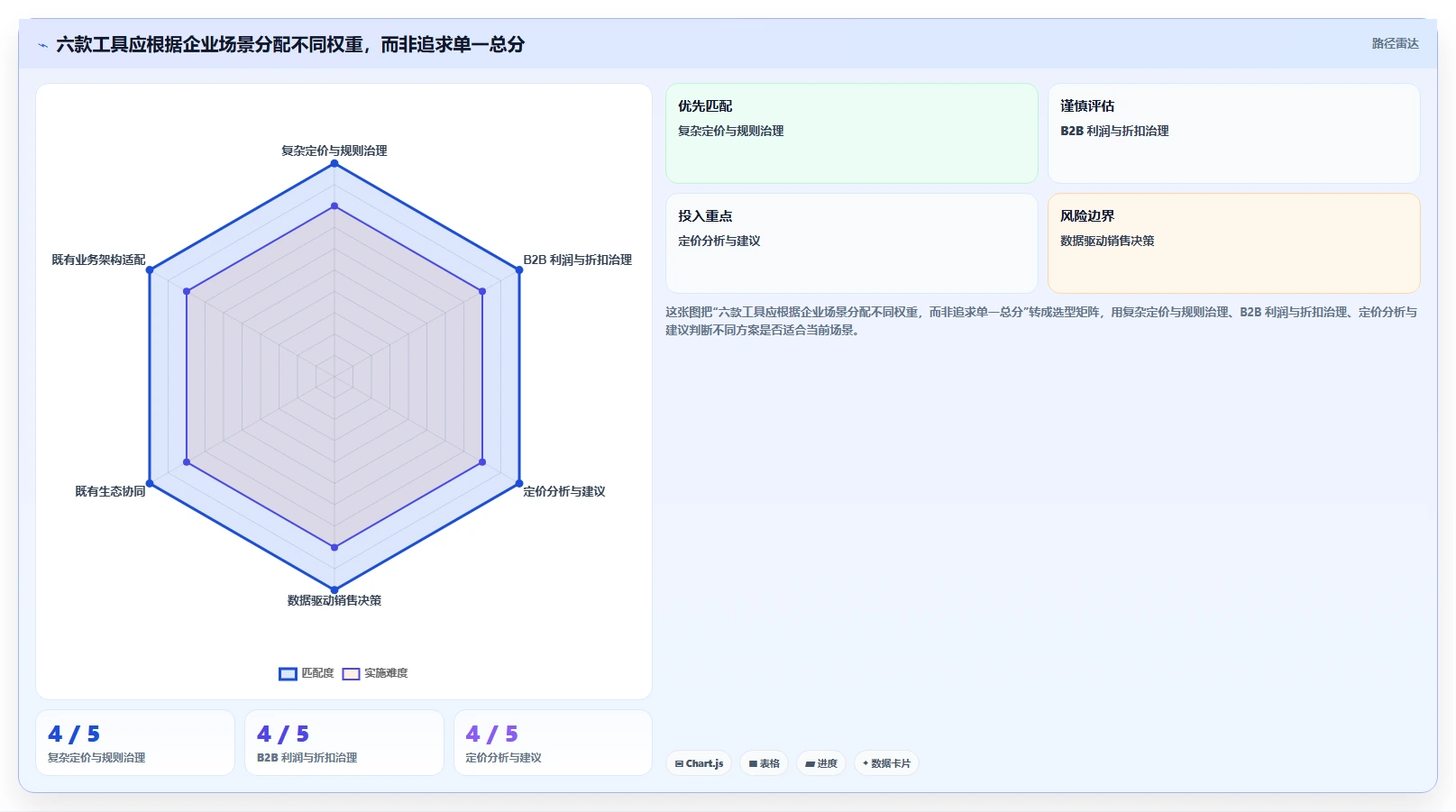Click 数据驱动销售决策 text in 风险边界 card
Screen dimensions: 1456x812
tap(1107, 241)
